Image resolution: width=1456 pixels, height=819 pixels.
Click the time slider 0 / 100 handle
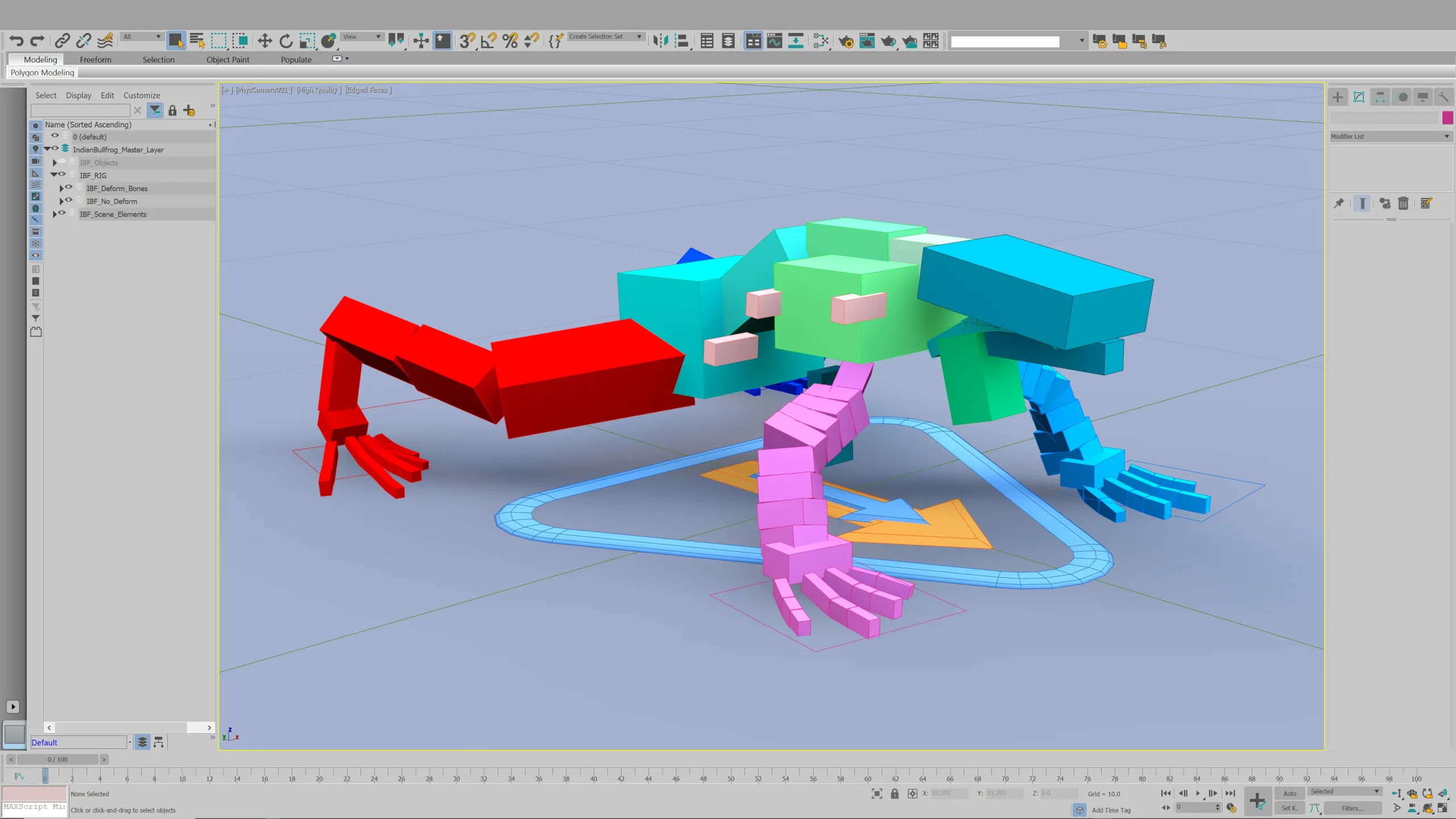click(x=57, y=759)
